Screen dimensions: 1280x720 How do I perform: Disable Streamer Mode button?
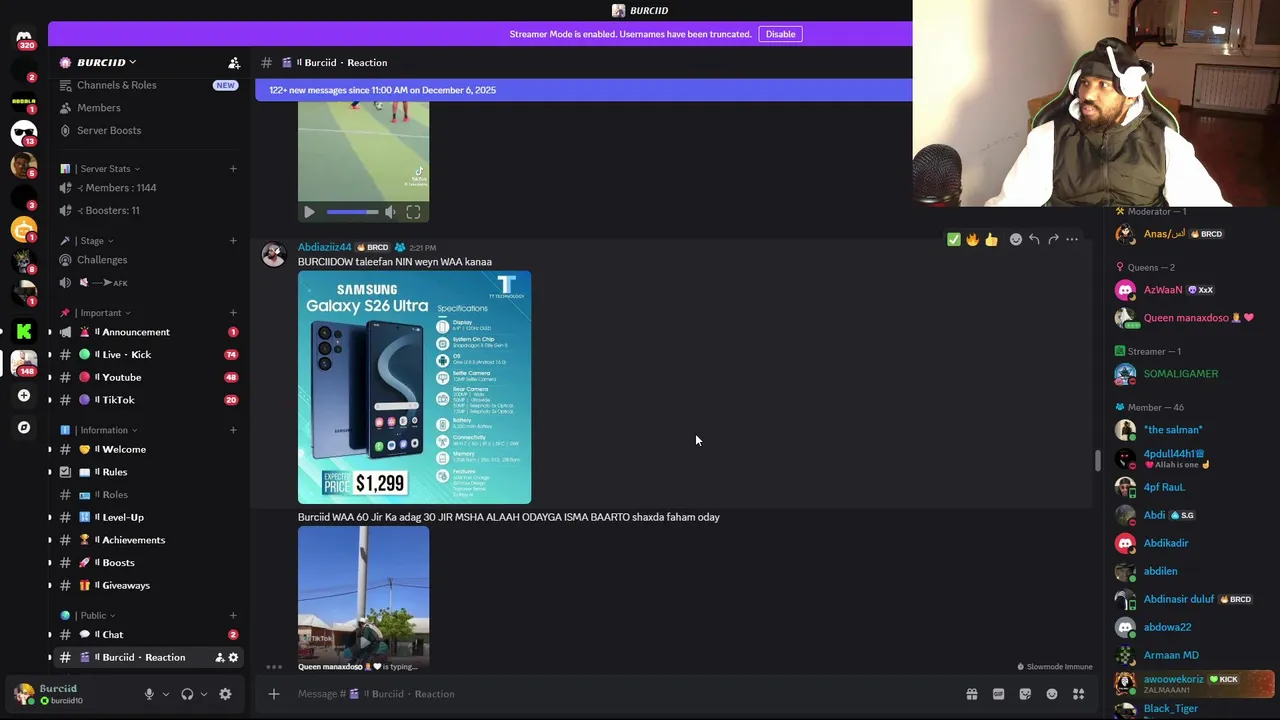(780, 34)
